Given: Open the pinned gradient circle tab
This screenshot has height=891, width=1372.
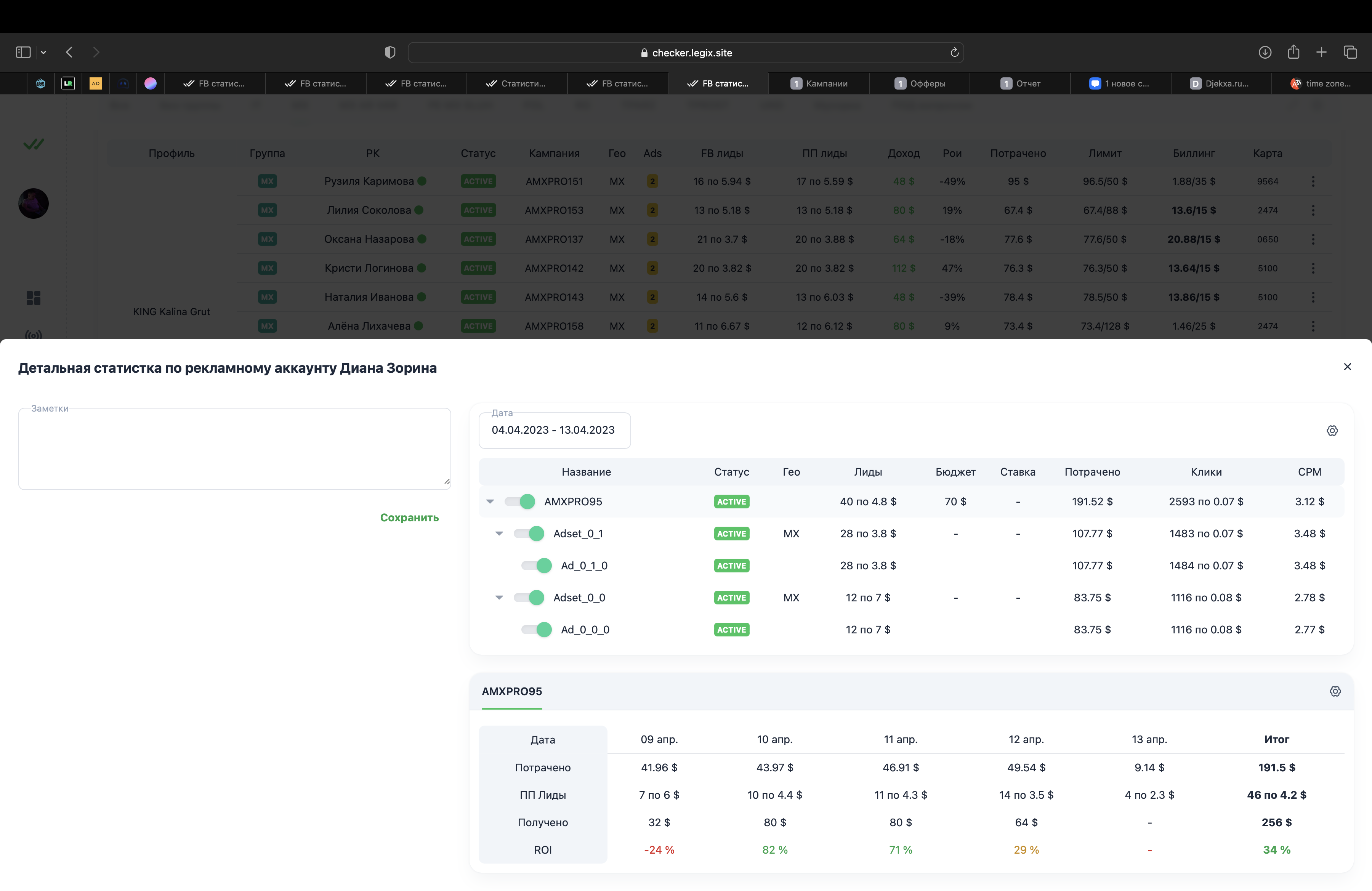Looking at the screenshot, I should [151, 83].
